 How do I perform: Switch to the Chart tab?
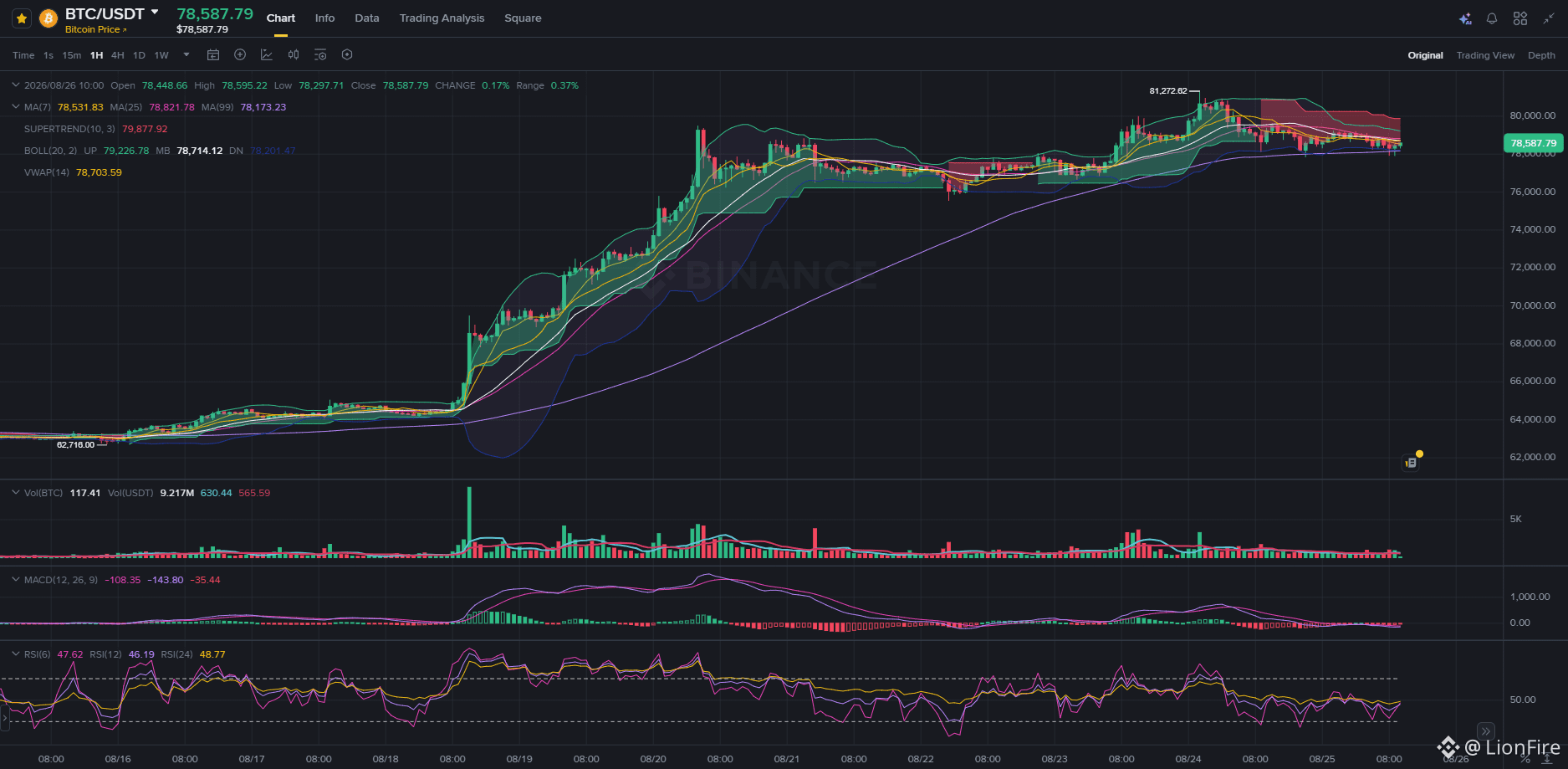coord(281,18)
